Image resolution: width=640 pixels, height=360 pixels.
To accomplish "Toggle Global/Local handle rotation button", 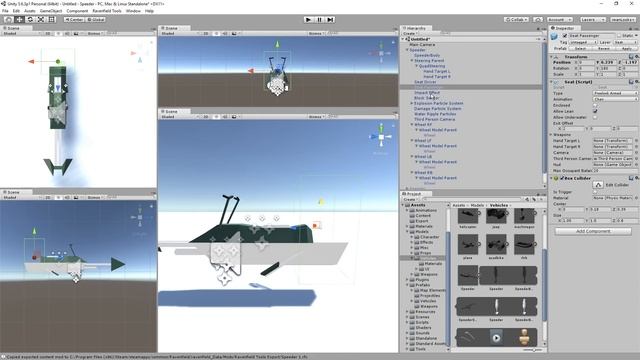I will point(96,20).
